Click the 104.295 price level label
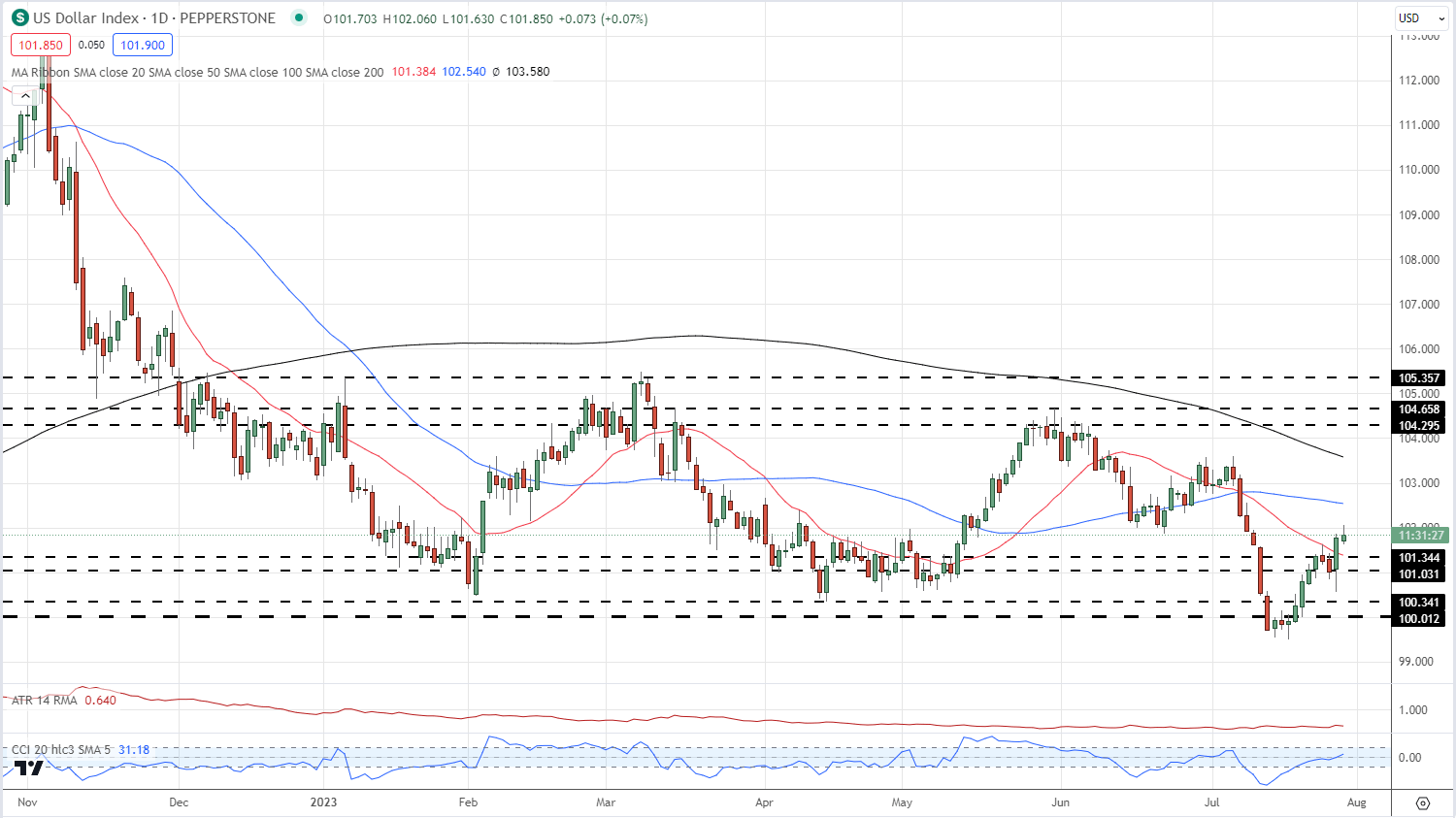This screenshot has height=818, width=1456. [1419, 426]
